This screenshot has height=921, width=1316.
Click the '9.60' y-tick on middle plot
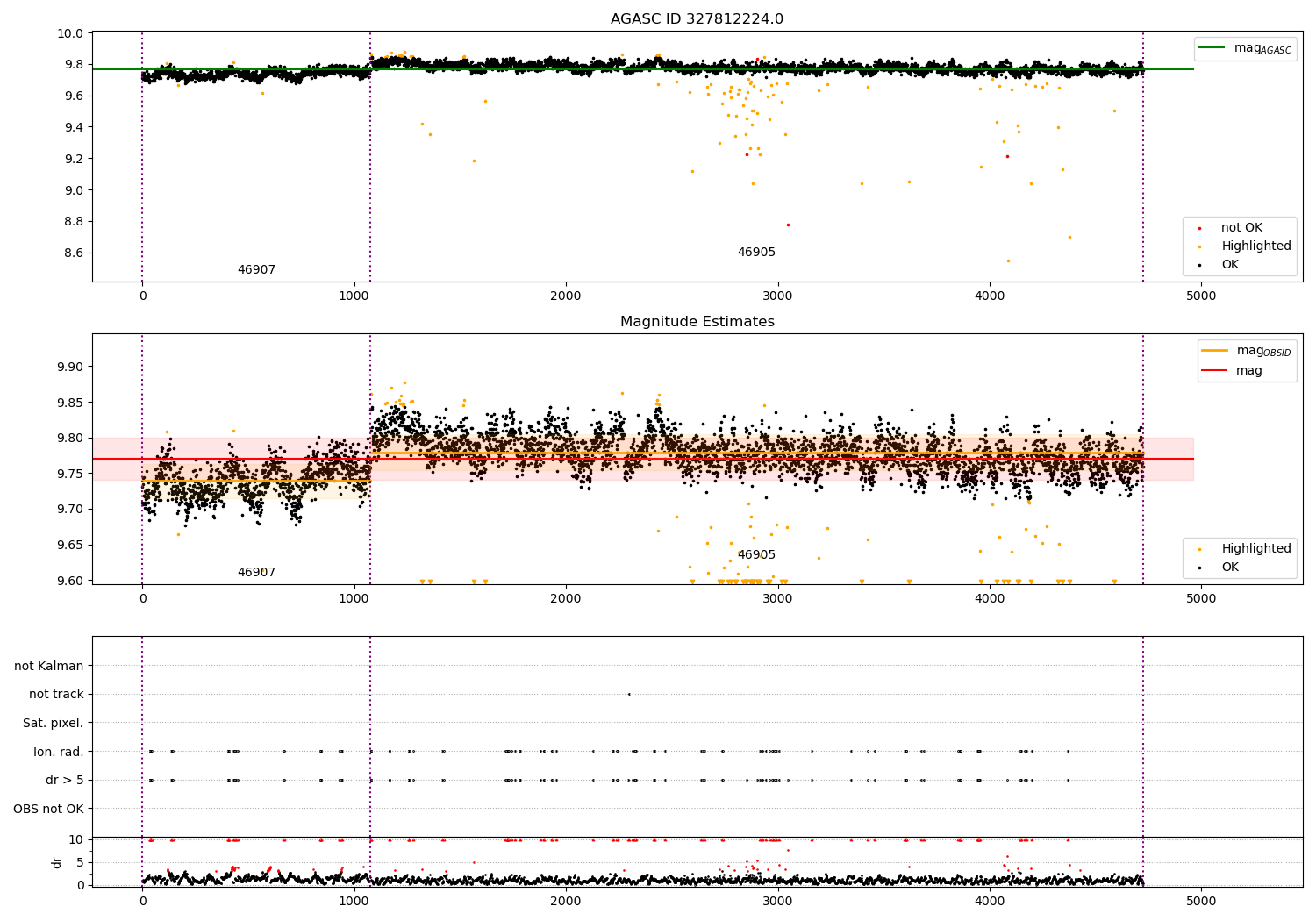(x=71, y=581)
